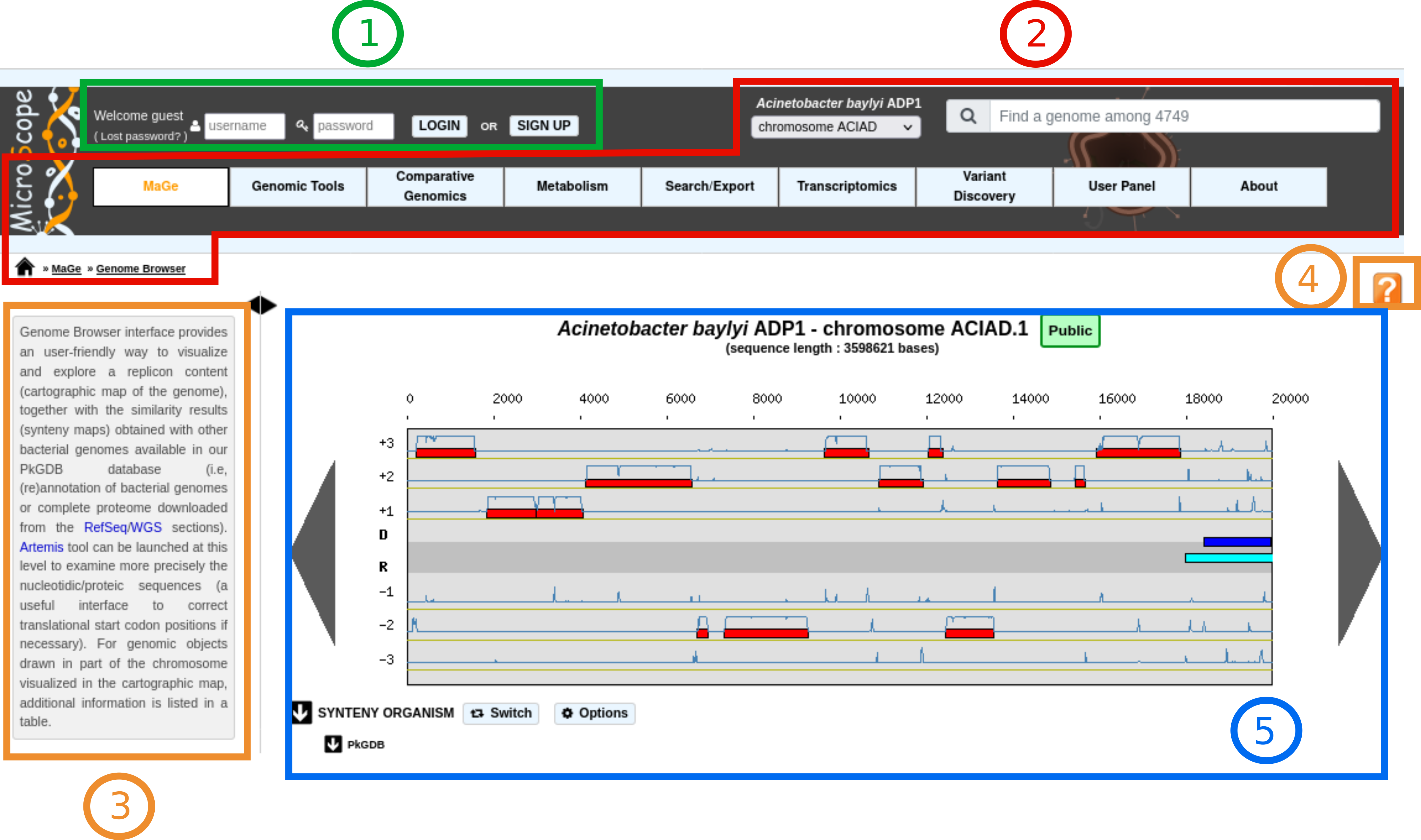
Task: Navigate left with the large gray arrow
Action: coord(314,553)
